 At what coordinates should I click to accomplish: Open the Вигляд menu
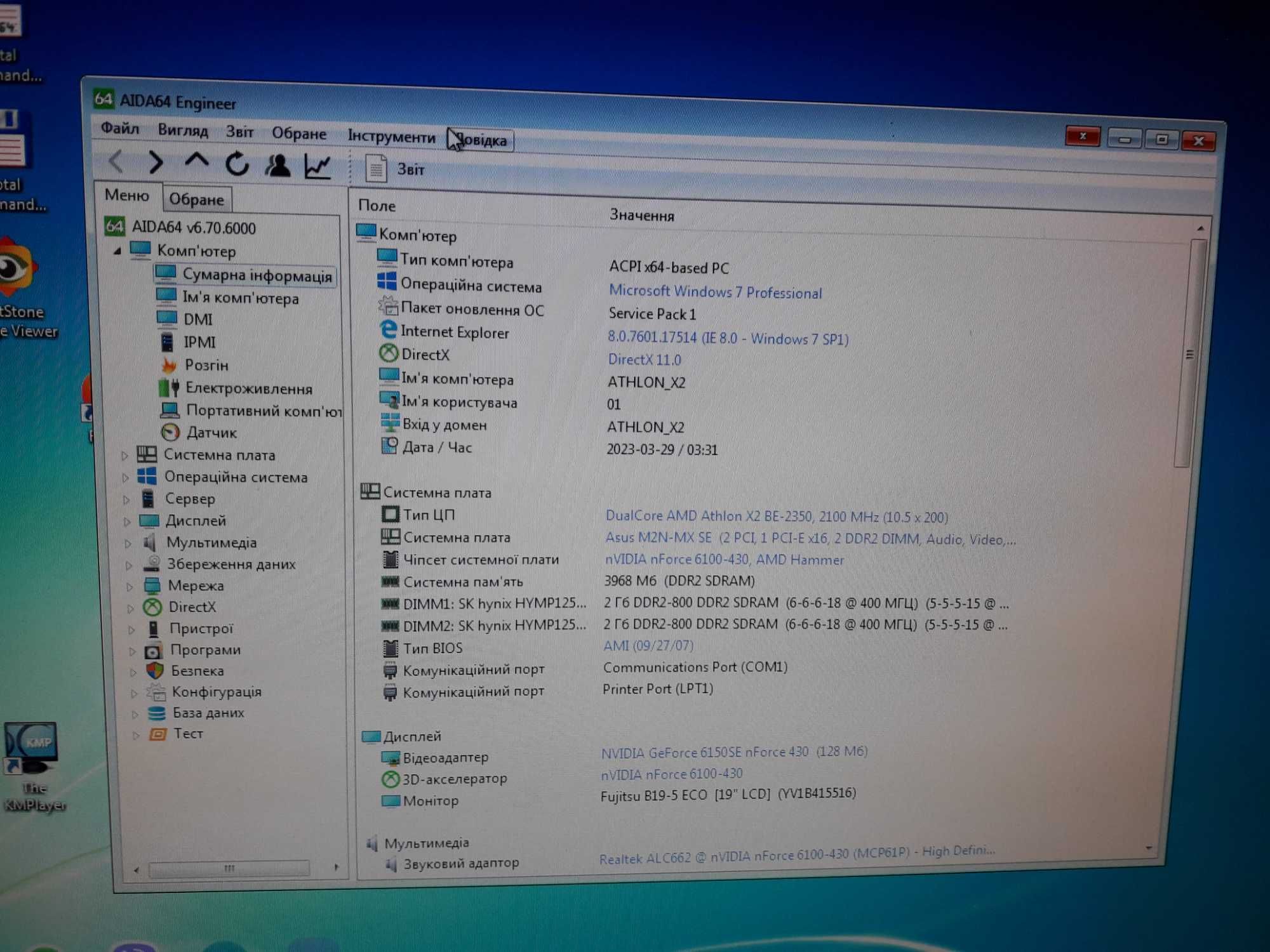pos(183,130)
